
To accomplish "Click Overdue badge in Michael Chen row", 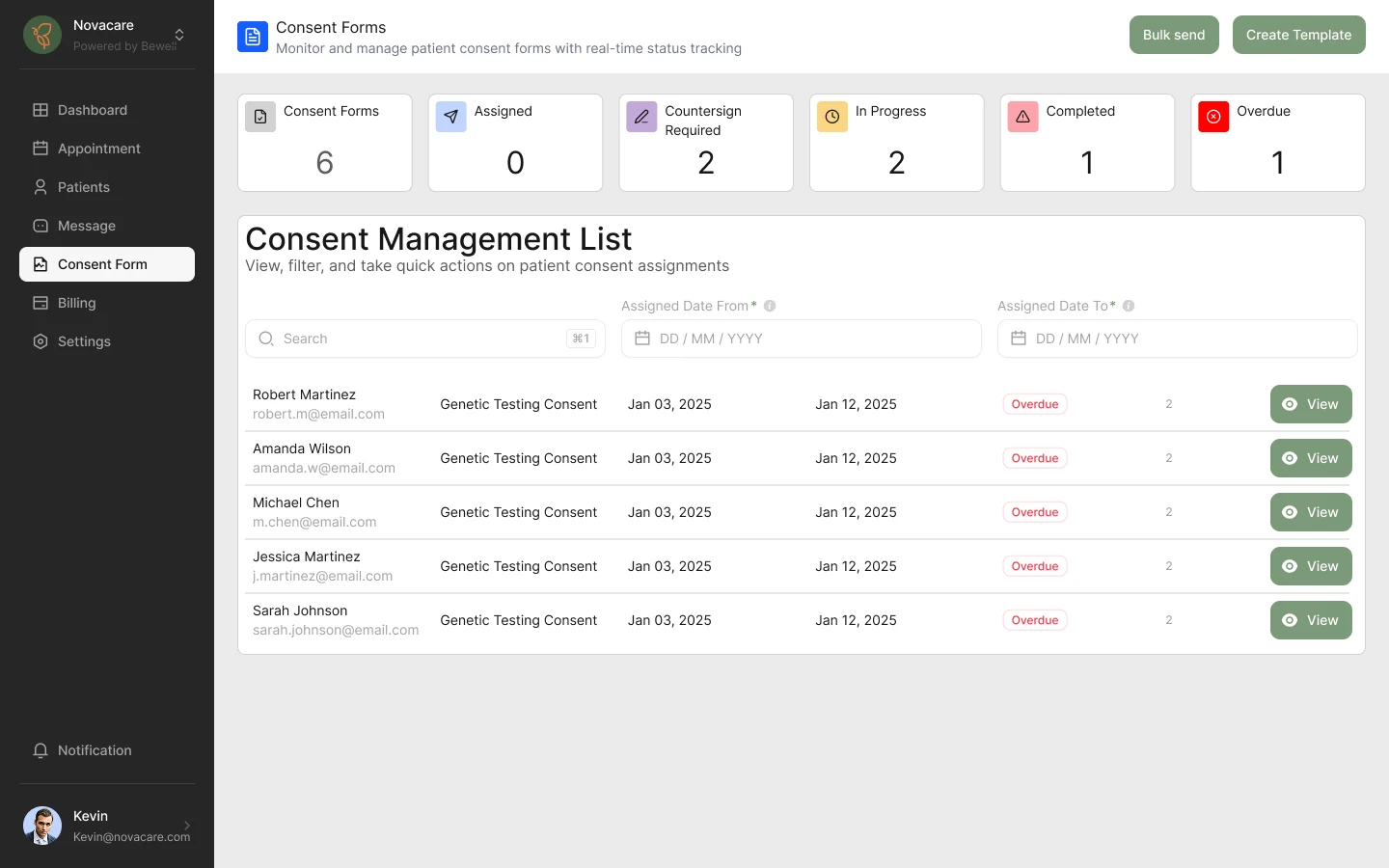I will [1035, 512].
